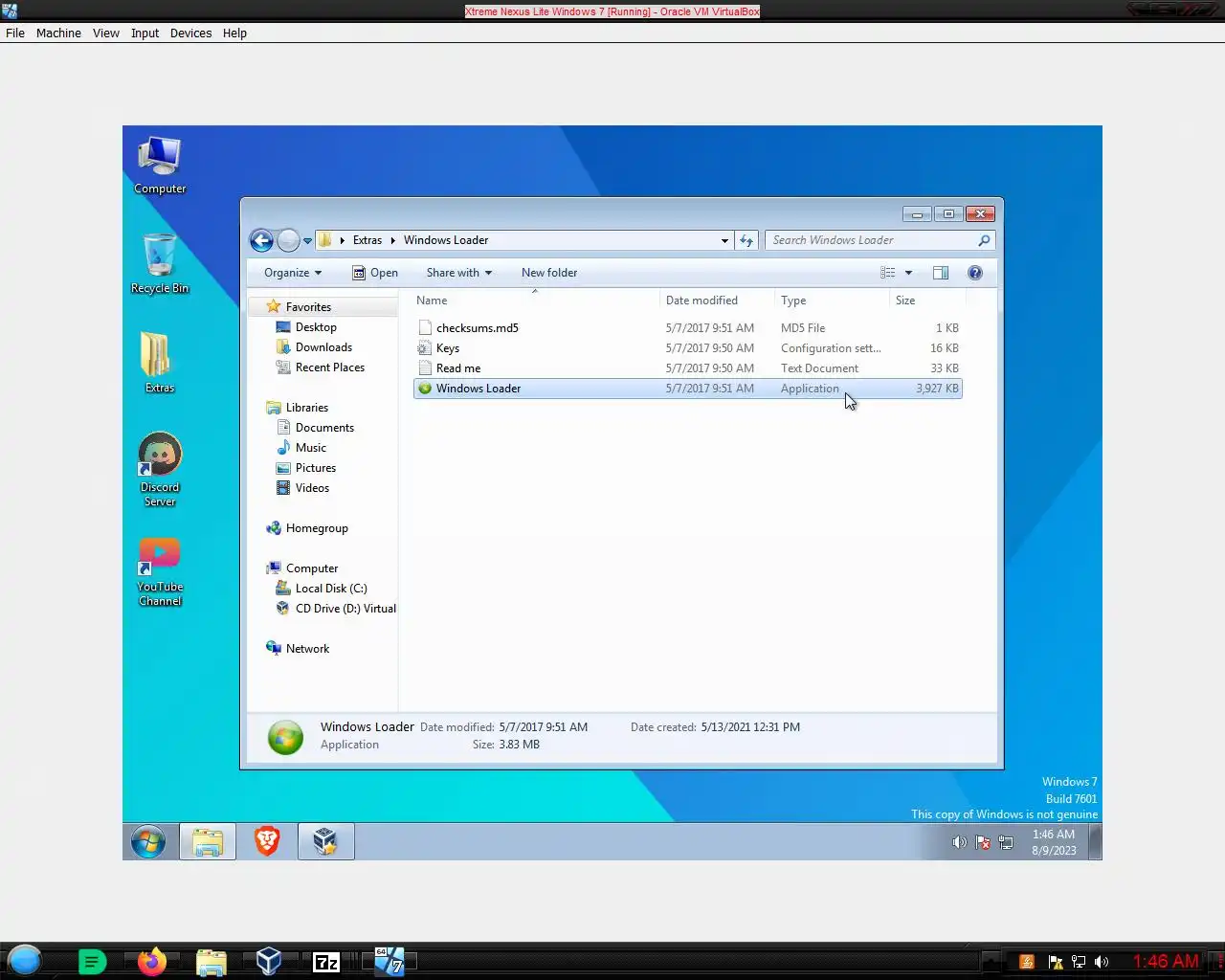
Task: Open the Windows Start orb
Action: [148, 842]
